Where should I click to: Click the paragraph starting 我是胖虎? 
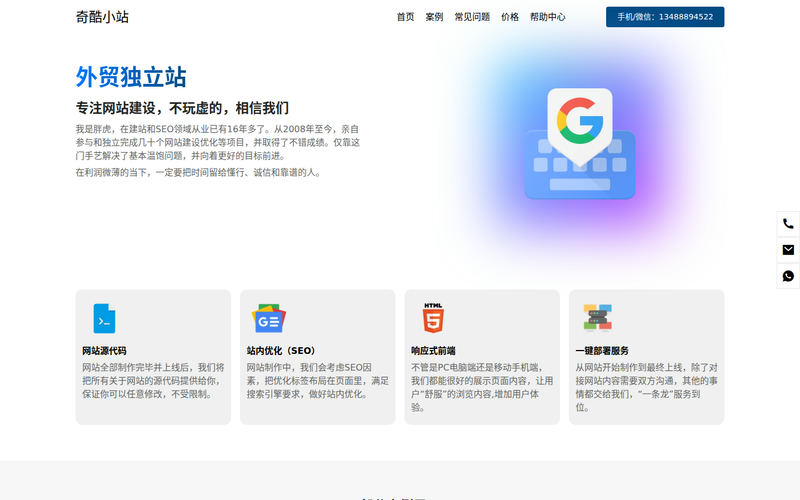click(218, 142)
